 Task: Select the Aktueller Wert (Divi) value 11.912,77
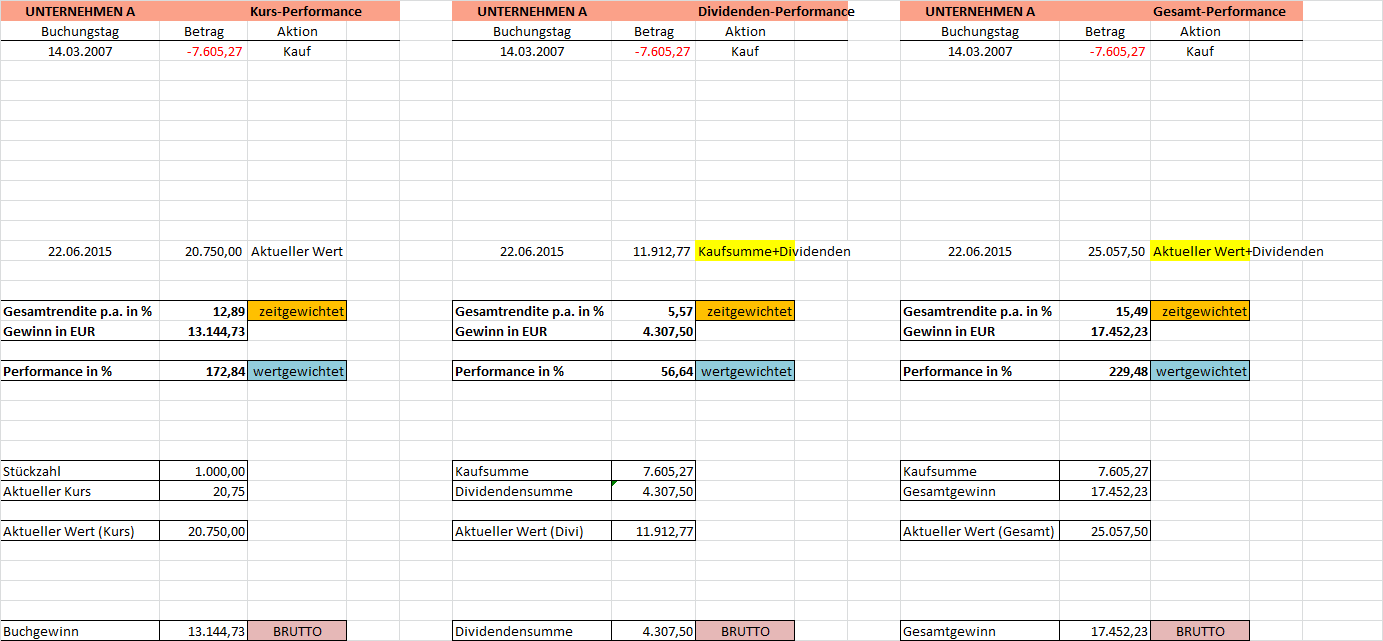coord(654,531)
